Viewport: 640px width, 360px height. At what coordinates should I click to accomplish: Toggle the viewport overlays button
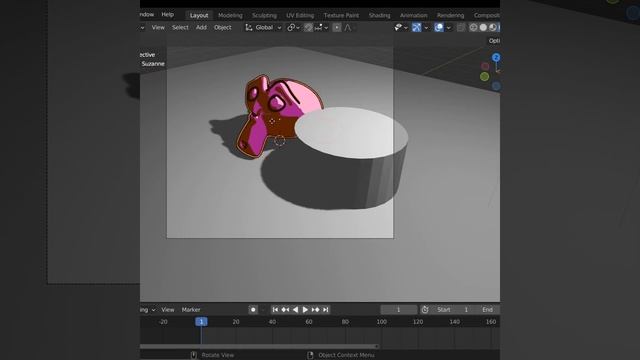(439, 27)
